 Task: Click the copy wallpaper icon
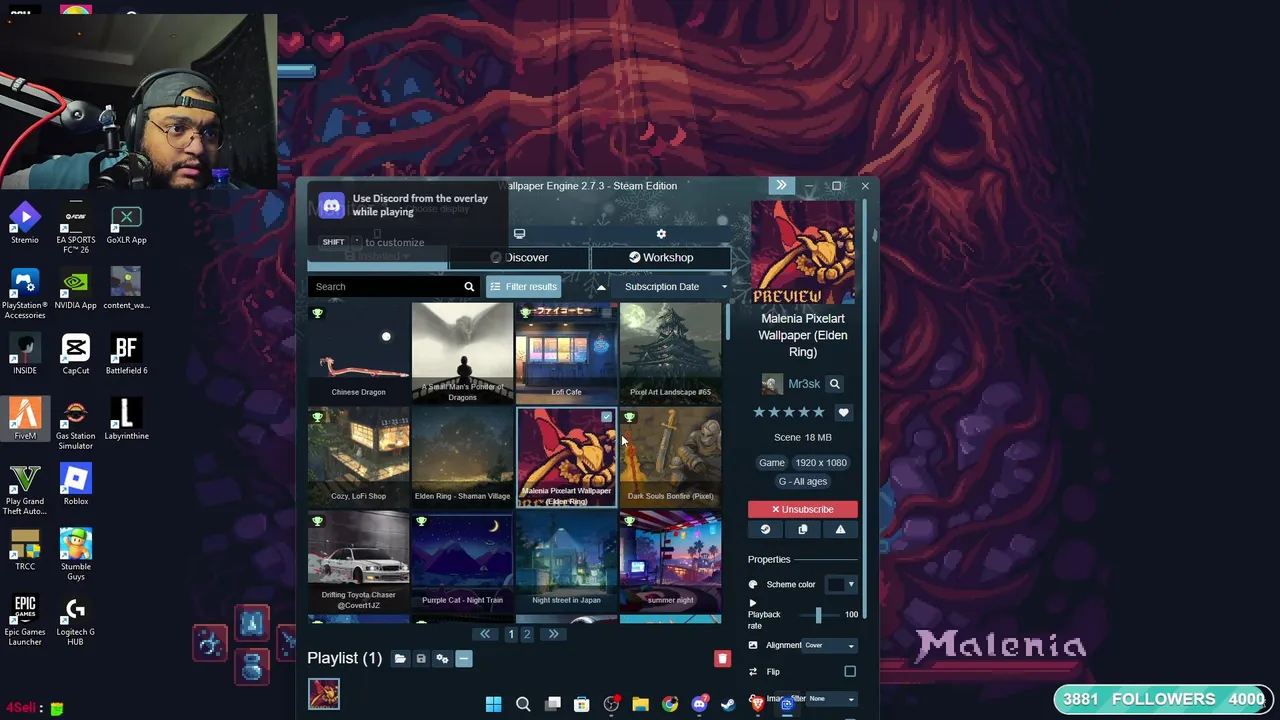coord(802,530)
